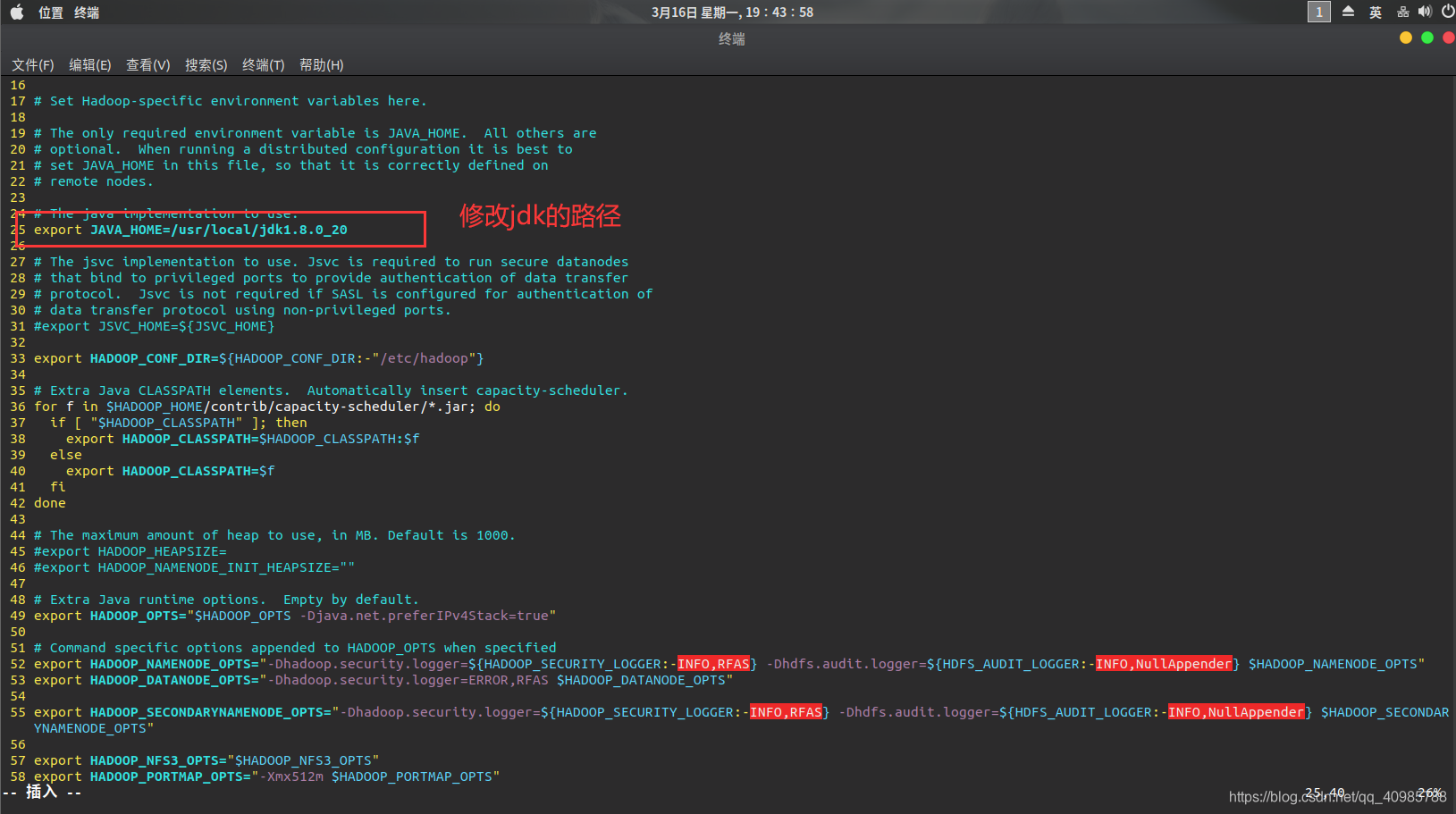Click '# Command specific options appended' comment line
The height and width of the screenshot is (814, 1456).
pyautogui.click(x=295, y=648)
